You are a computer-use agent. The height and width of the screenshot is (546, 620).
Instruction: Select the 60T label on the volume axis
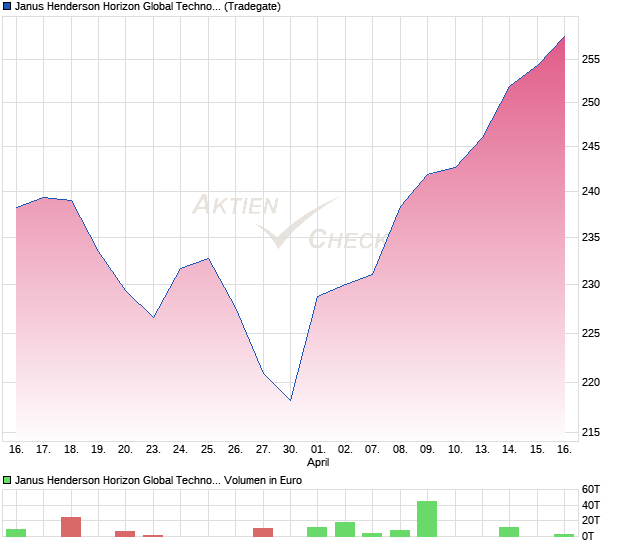point(592,489)
